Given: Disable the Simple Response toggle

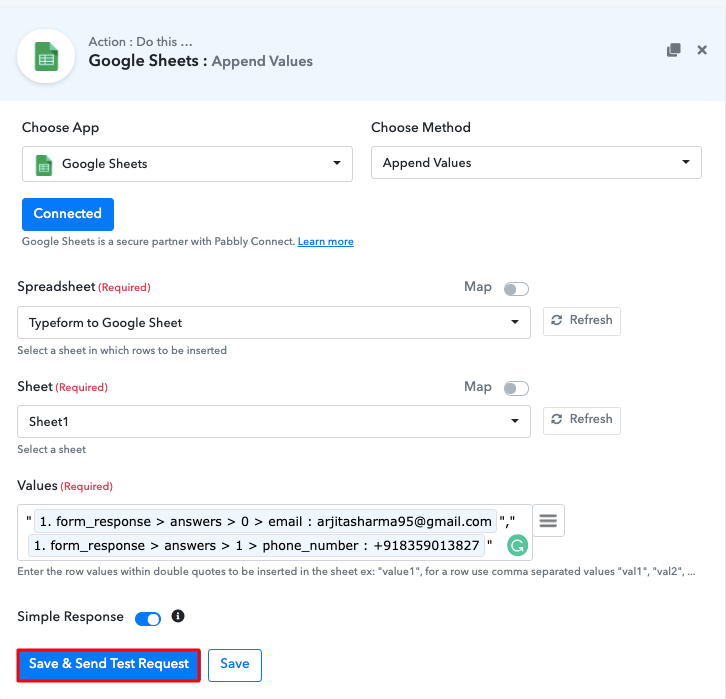Looking at the screenshot, I should coord(148,618).
